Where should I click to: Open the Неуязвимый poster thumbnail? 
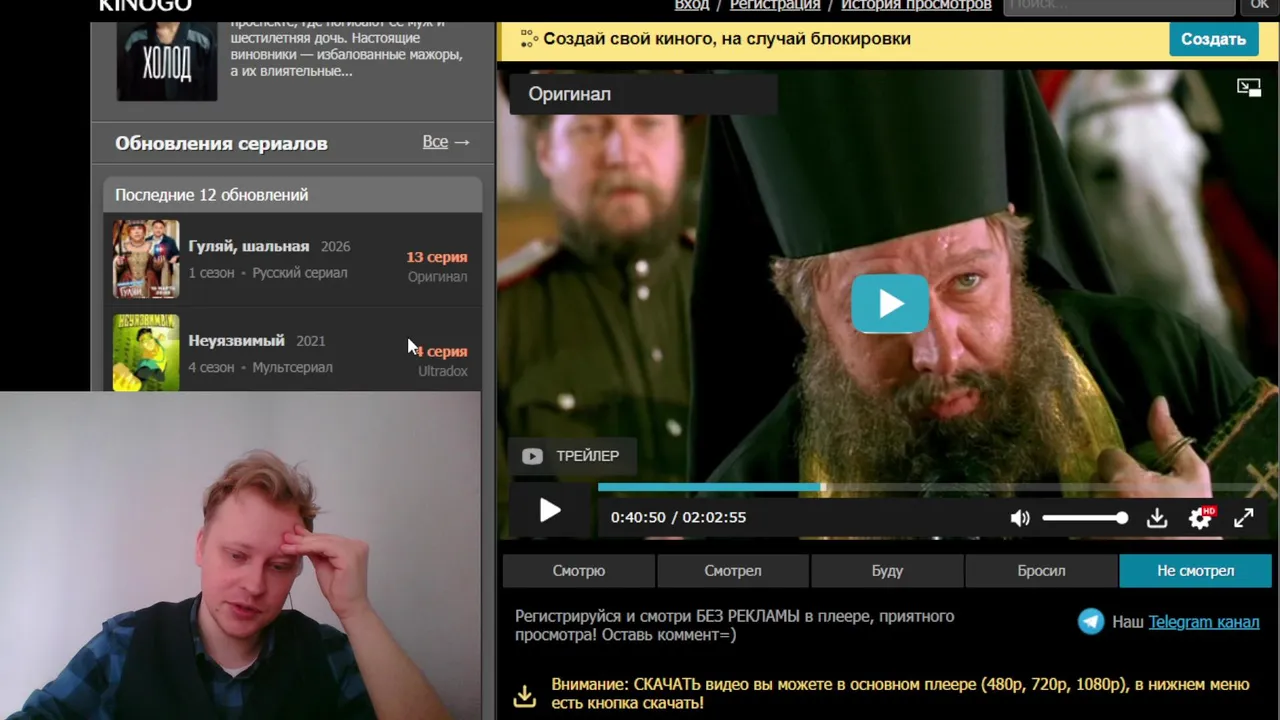pos(146,352)
